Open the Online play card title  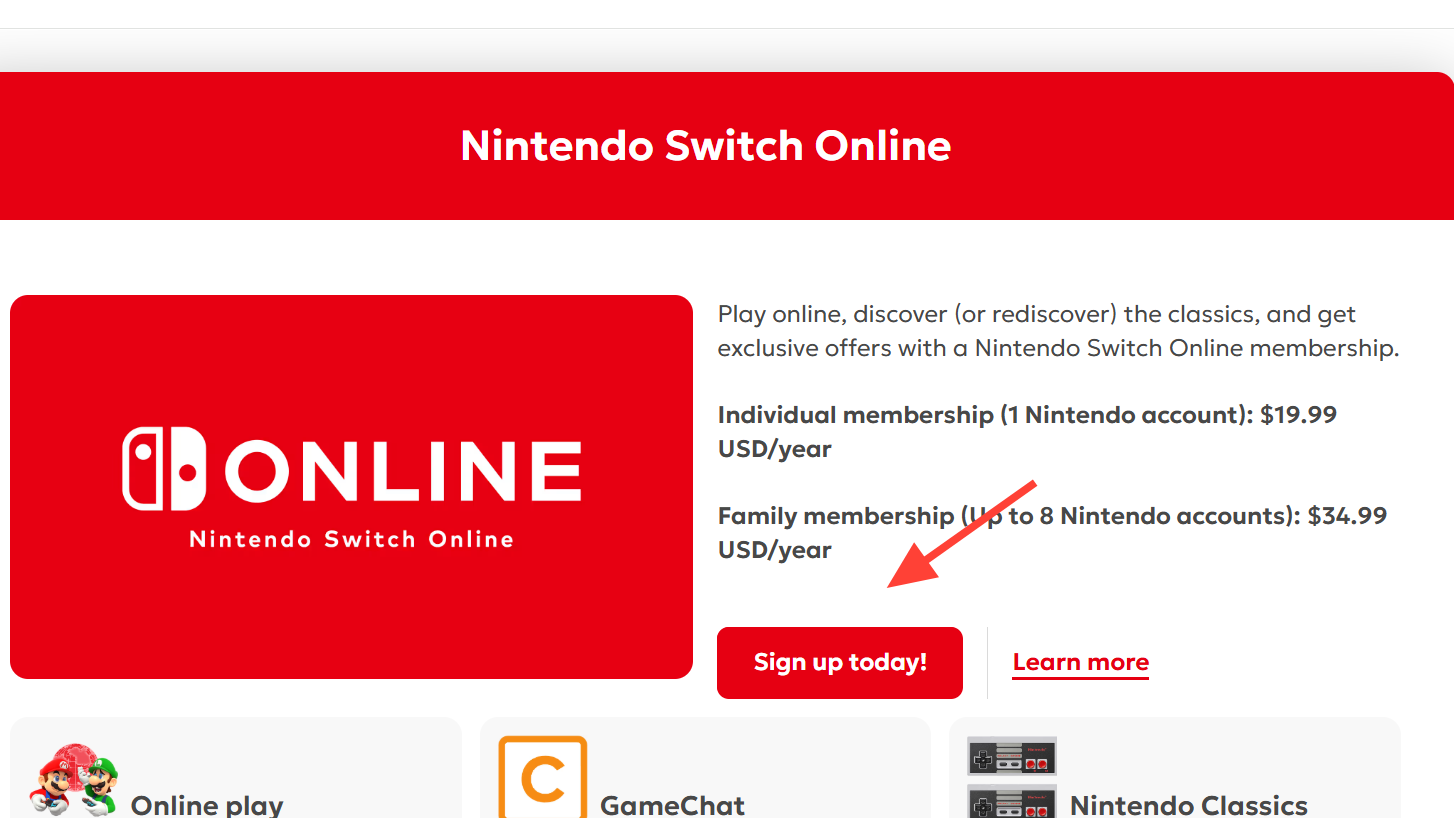pos(207,805)
